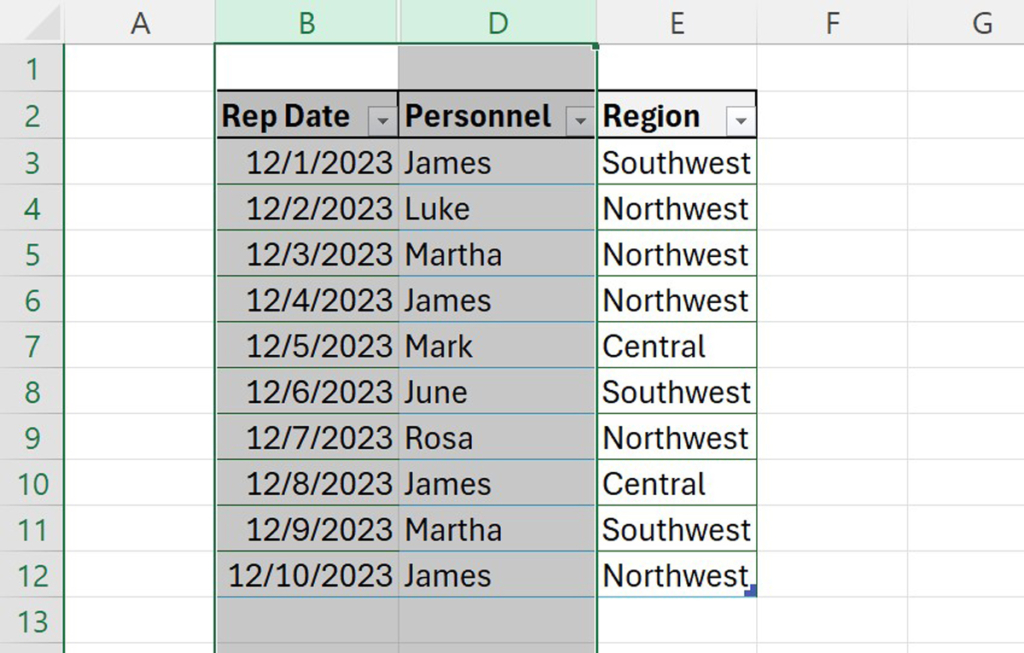Select column B header
Viewport: 1024px width, 653px height.
click(305, 20)
